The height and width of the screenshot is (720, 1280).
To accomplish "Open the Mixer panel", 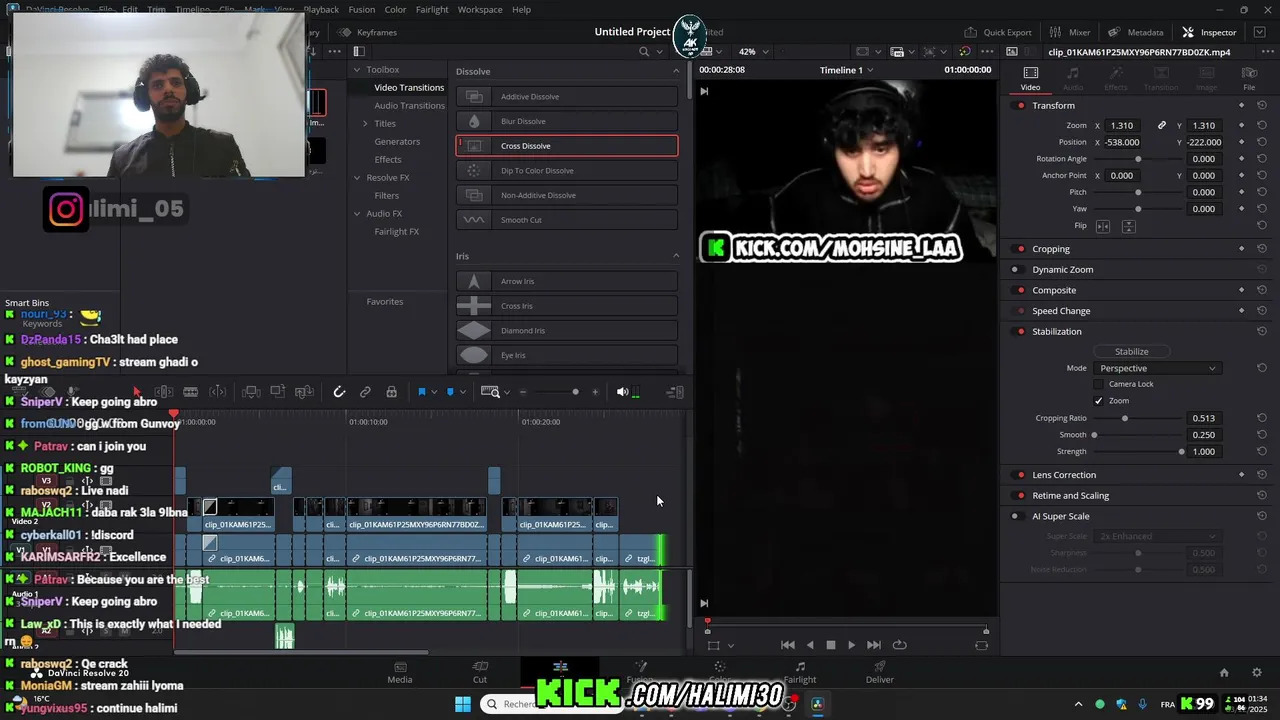I will [x=1070, y=32].
